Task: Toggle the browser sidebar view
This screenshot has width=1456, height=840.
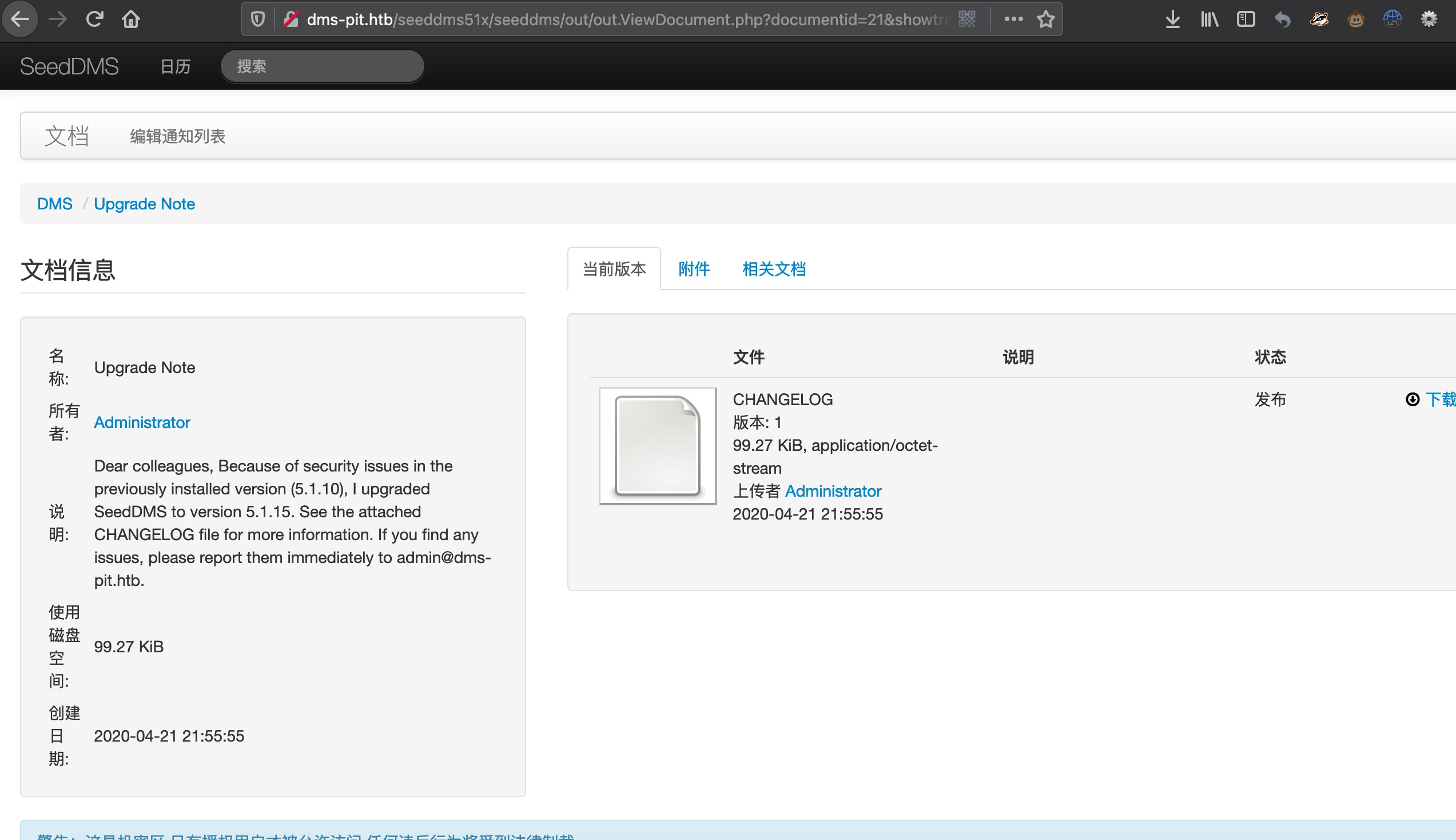Action: coord(1246,19)
